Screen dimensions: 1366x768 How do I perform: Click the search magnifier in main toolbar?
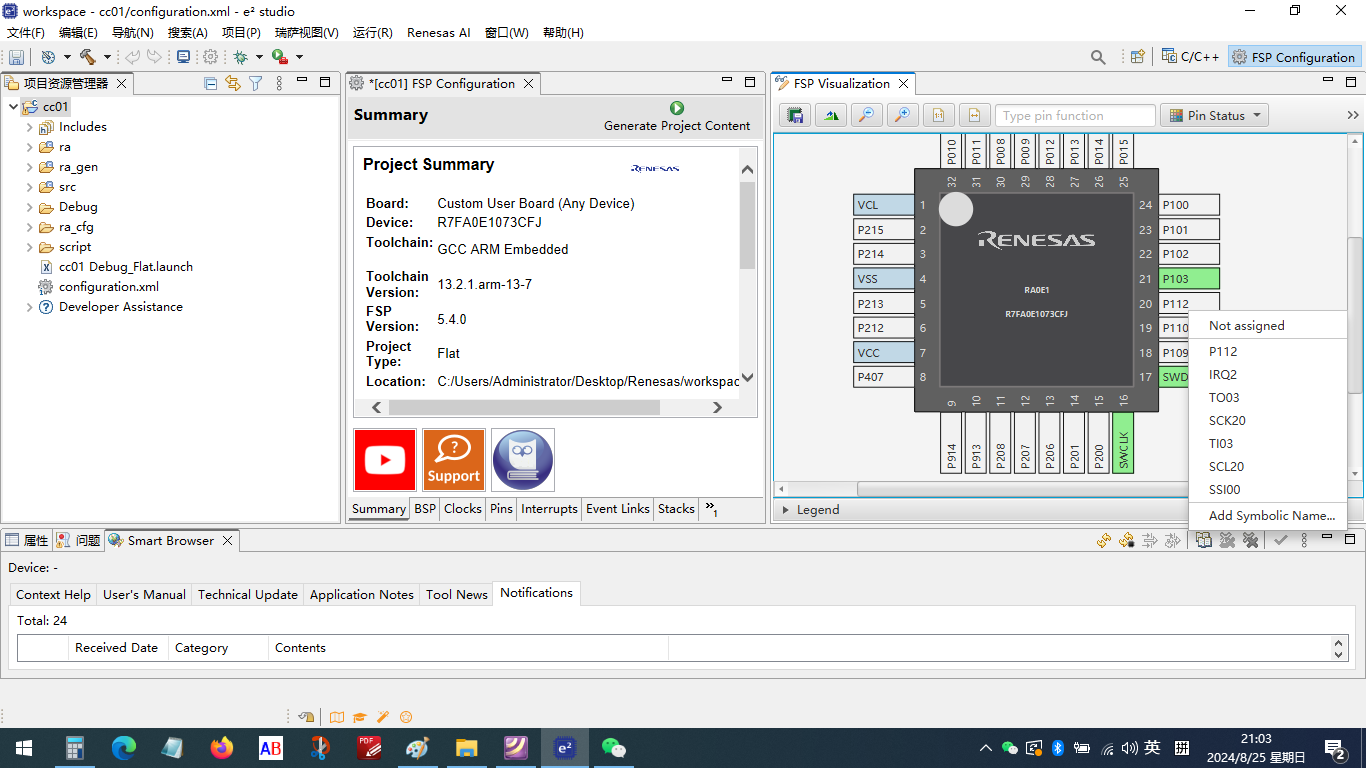point(1098,57)
